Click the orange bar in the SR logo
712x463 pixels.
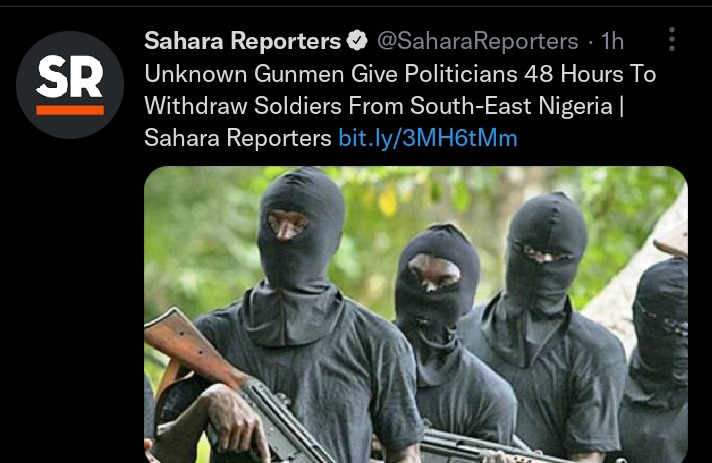[70, 110]
